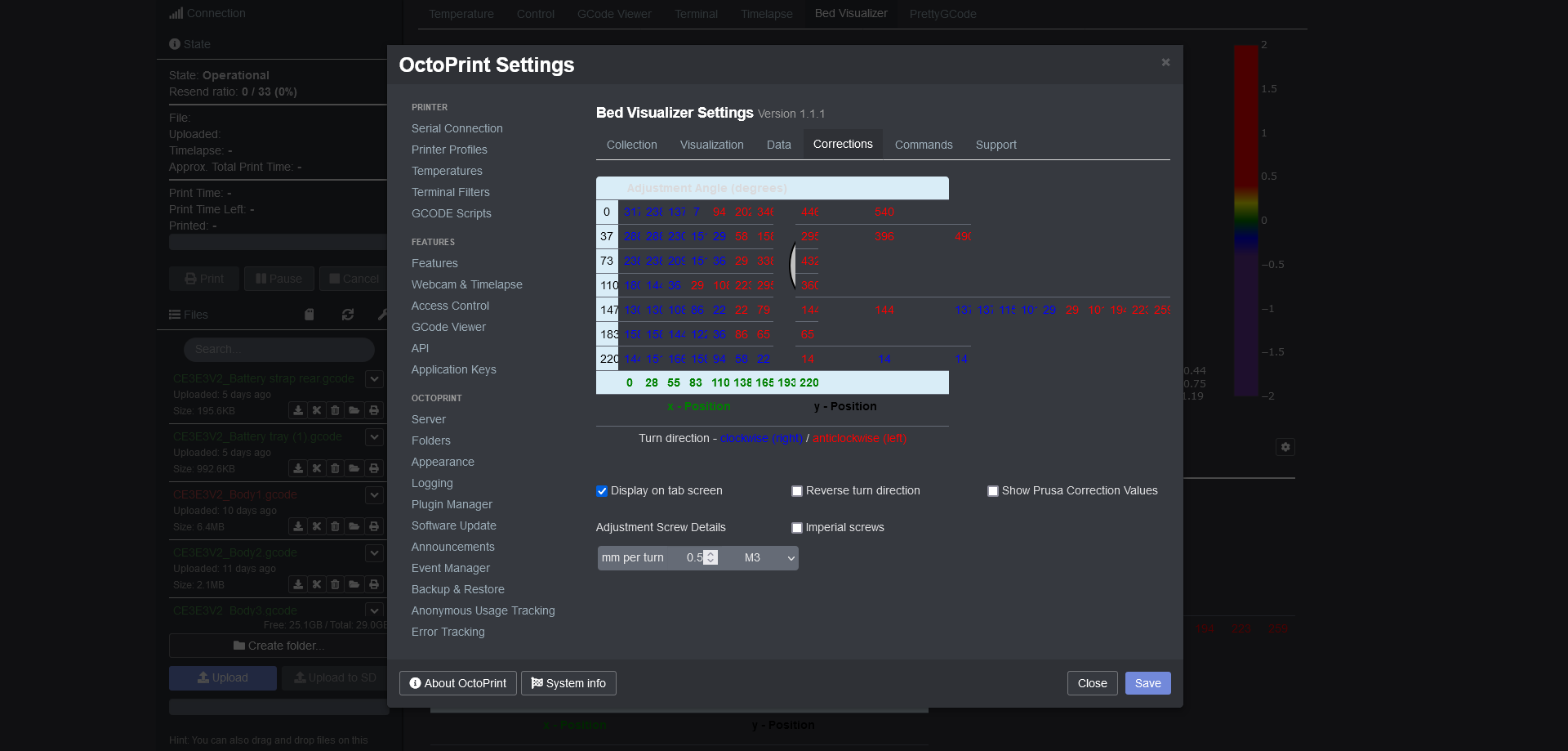This screenshot has height=751, width=1568.
Task: Click the Upload button behind the dialog
Action: pos(223,678)
